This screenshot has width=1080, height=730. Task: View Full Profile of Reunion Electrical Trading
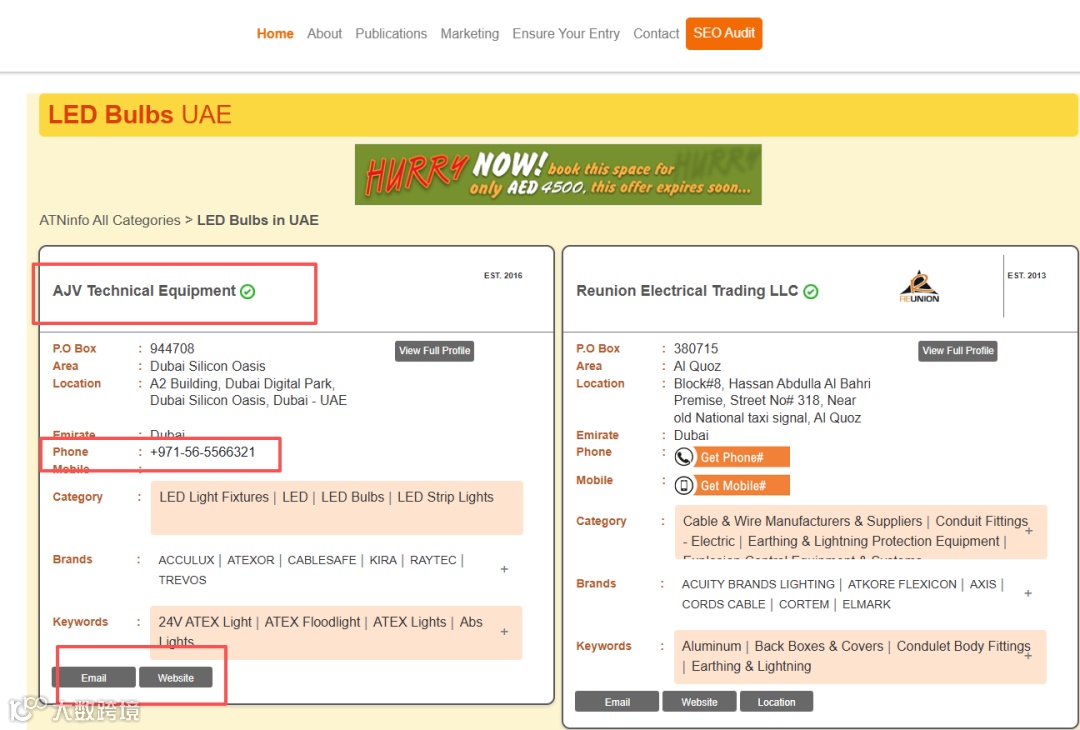pos(958,351)
